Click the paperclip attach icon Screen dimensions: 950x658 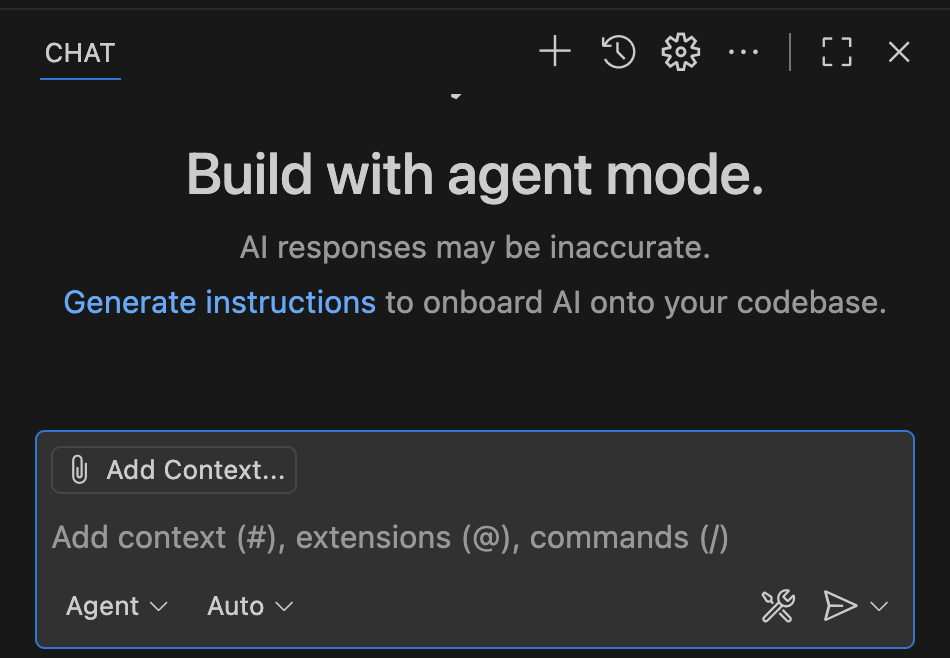79,470
